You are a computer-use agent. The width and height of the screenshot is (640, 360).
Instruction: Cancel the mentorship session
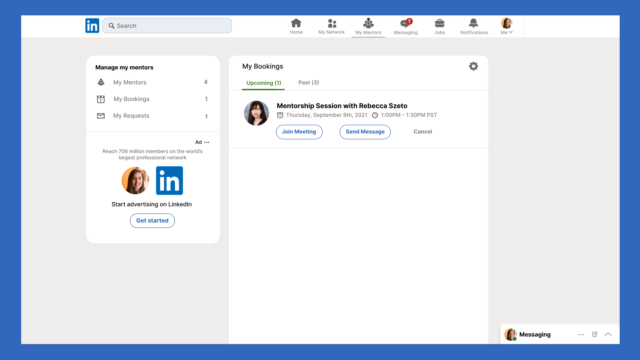pos(422,132)
